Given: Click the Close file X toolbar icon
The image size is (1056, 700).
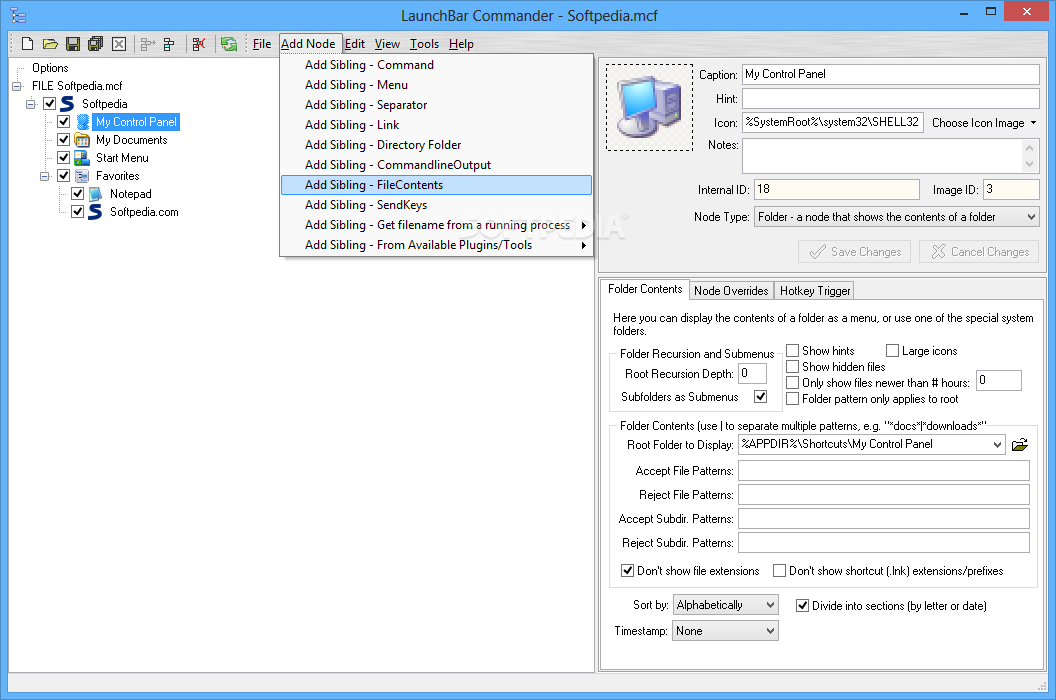Looking at the screenshot, I should pyautogui.click(x=119, y=44).
